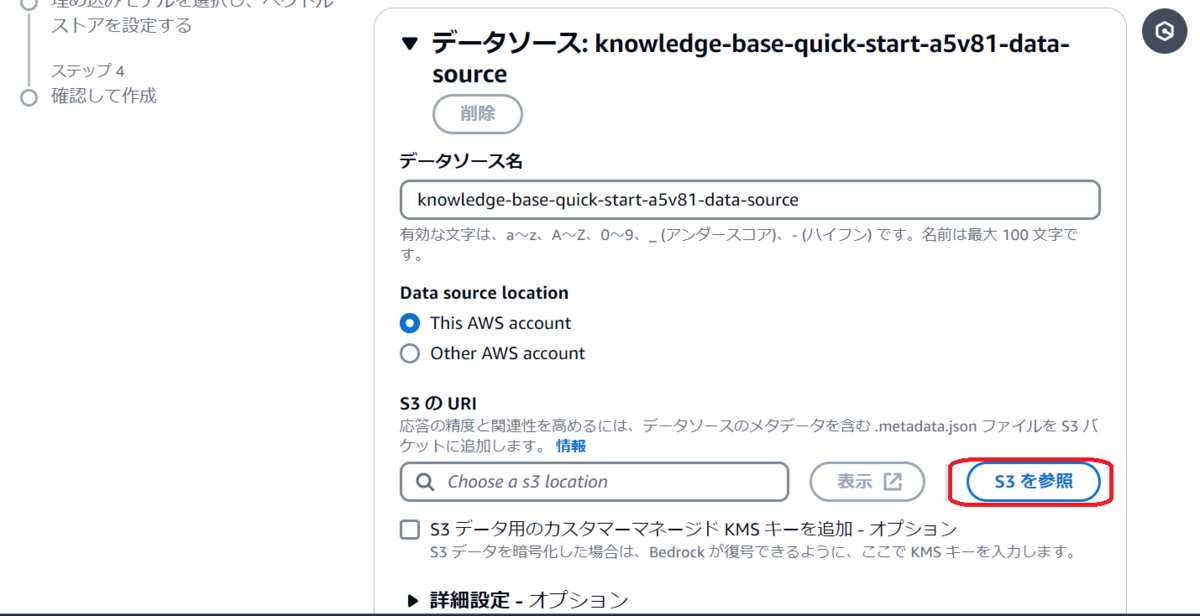The width and height of the screenshot is (1200, 616).
Task: Click the S3 を参照 button
Action: pos(1034,482)
